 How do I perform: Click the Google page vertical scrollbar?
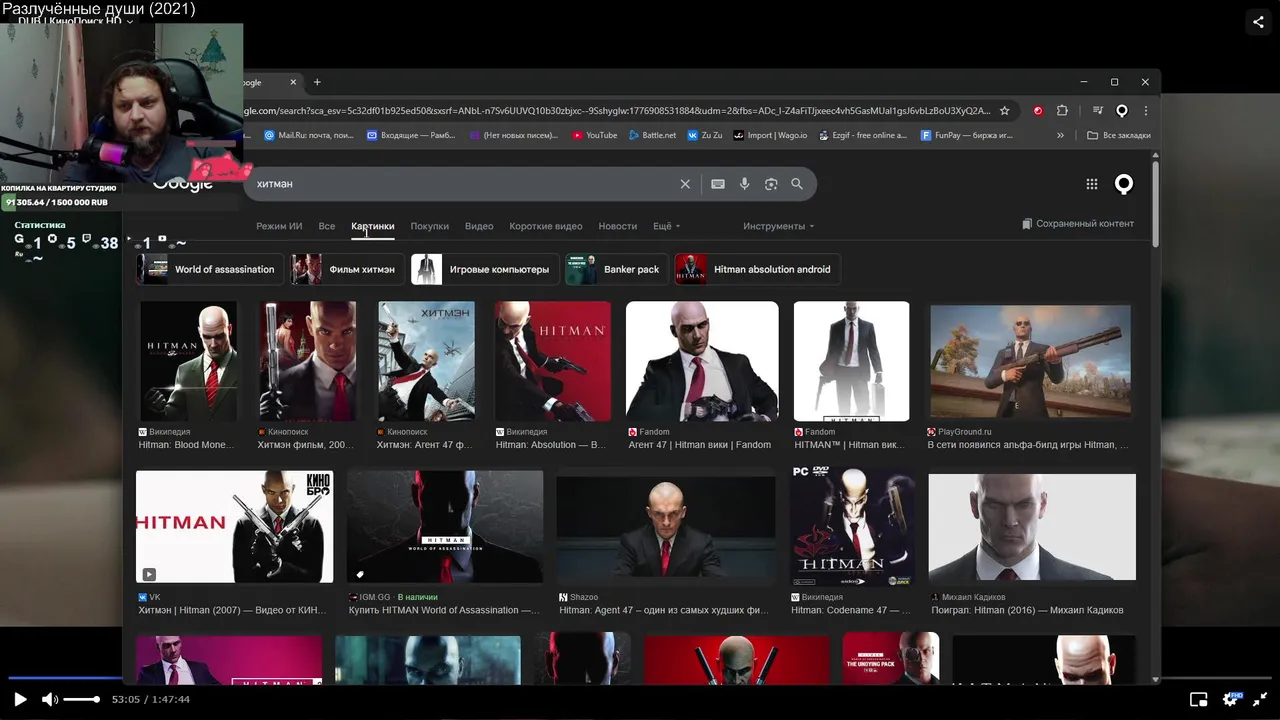click(x=1156, y=205)
